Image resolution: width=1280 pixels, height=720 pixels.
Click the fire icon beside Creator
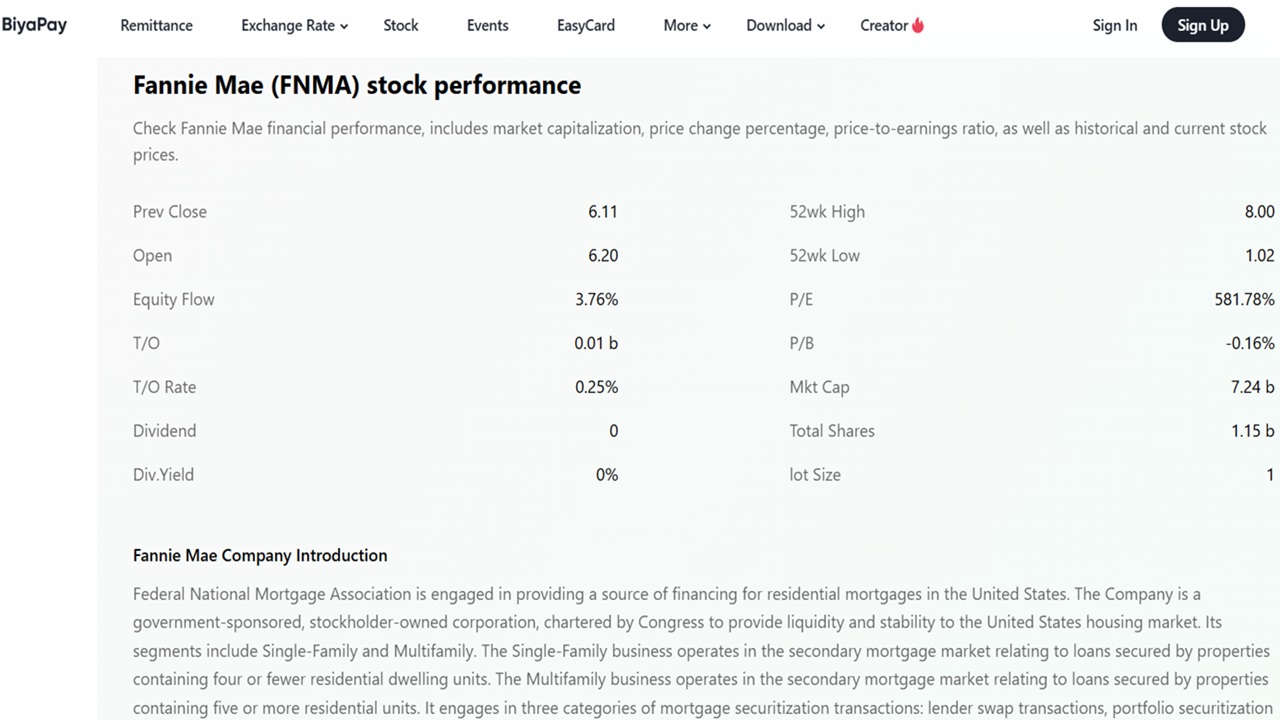(x=919, y=24)
